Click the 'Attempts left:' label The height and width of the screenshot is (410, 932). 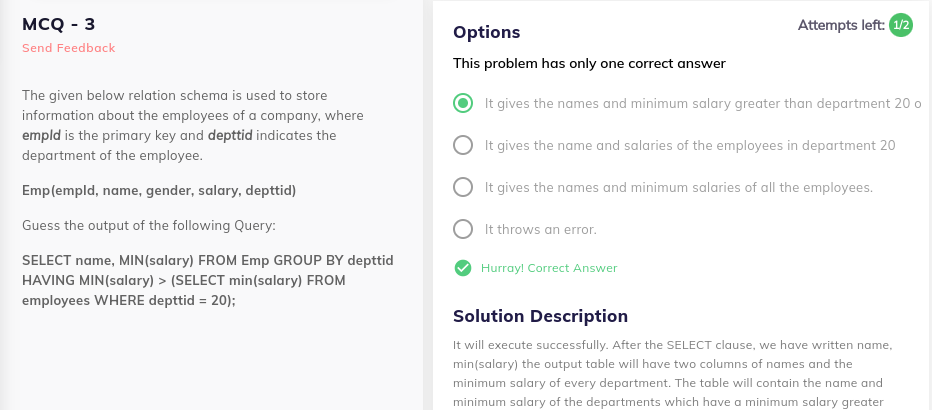click(841, 26)
